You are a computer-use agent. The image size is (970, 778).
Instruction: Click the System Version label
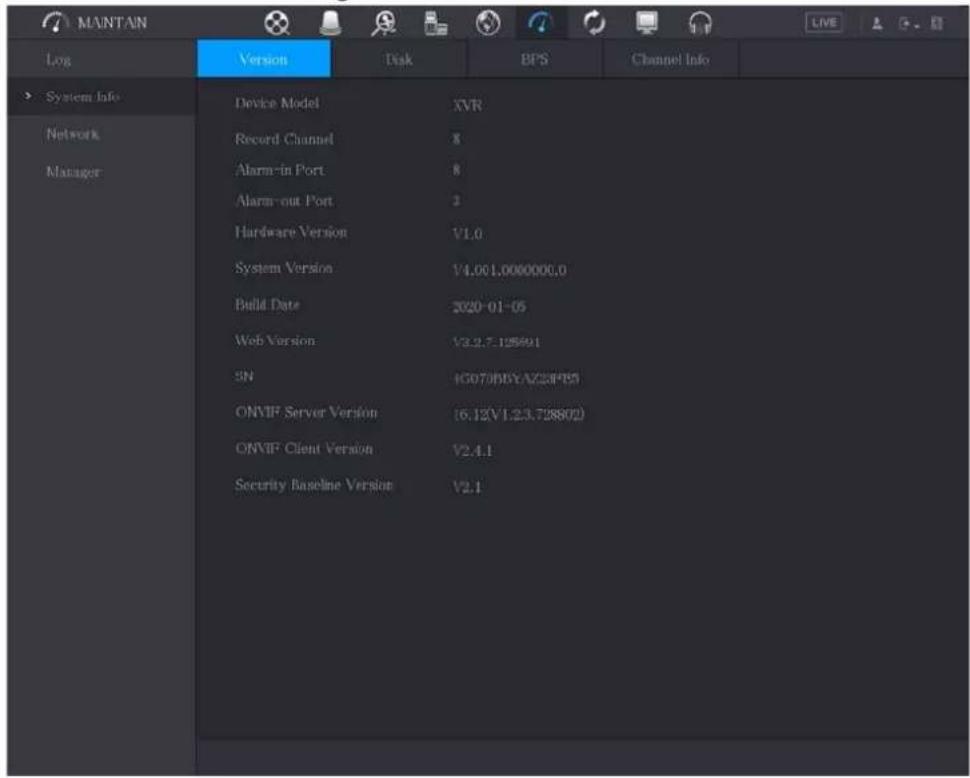tap(283, 268)
